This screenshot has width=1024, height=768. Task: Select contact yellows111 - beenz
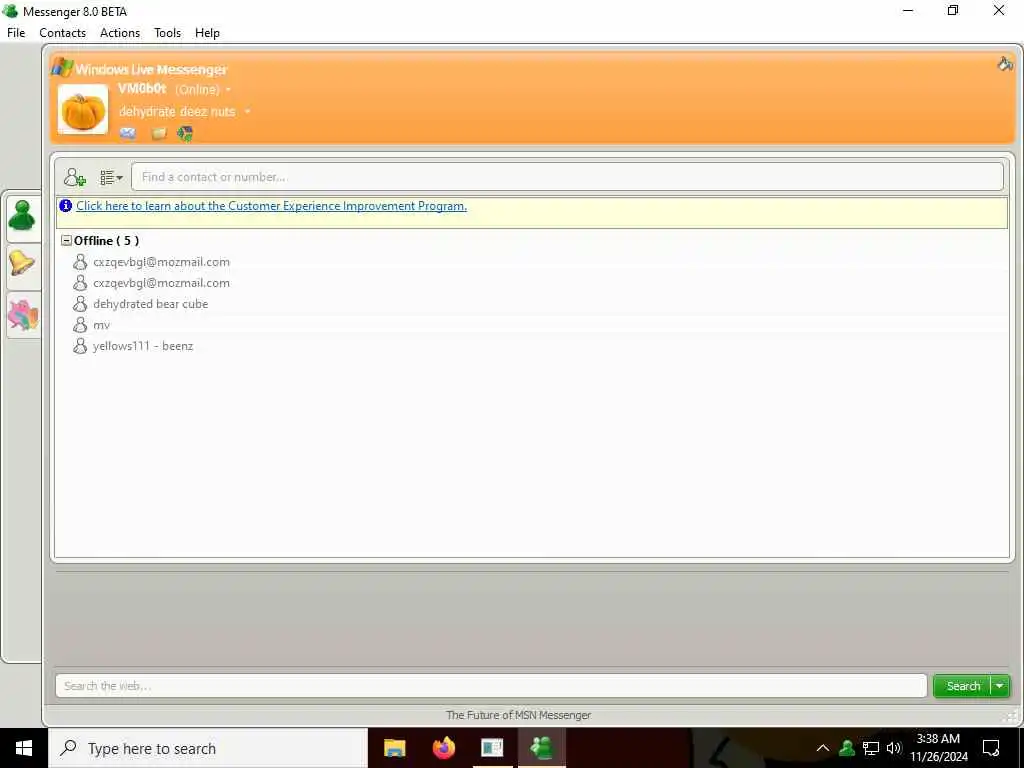[143, 346]
